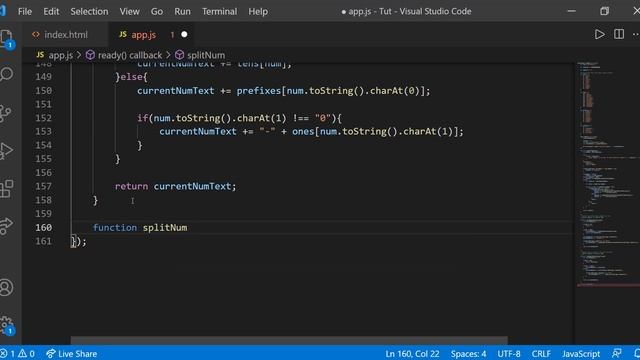Image resolution: width=640 pixels, height=360 pixels.
Task: Open the Terminal menu
Action: (219, 11)
